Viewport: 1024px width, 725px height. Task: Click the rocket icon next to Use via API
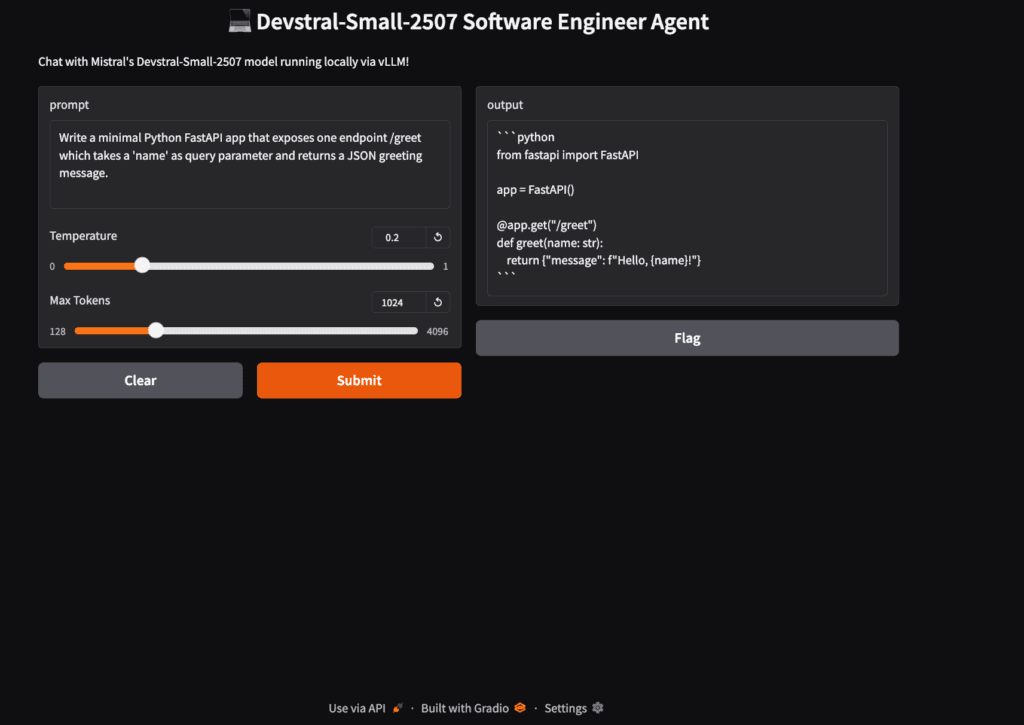tap(398, 708)
